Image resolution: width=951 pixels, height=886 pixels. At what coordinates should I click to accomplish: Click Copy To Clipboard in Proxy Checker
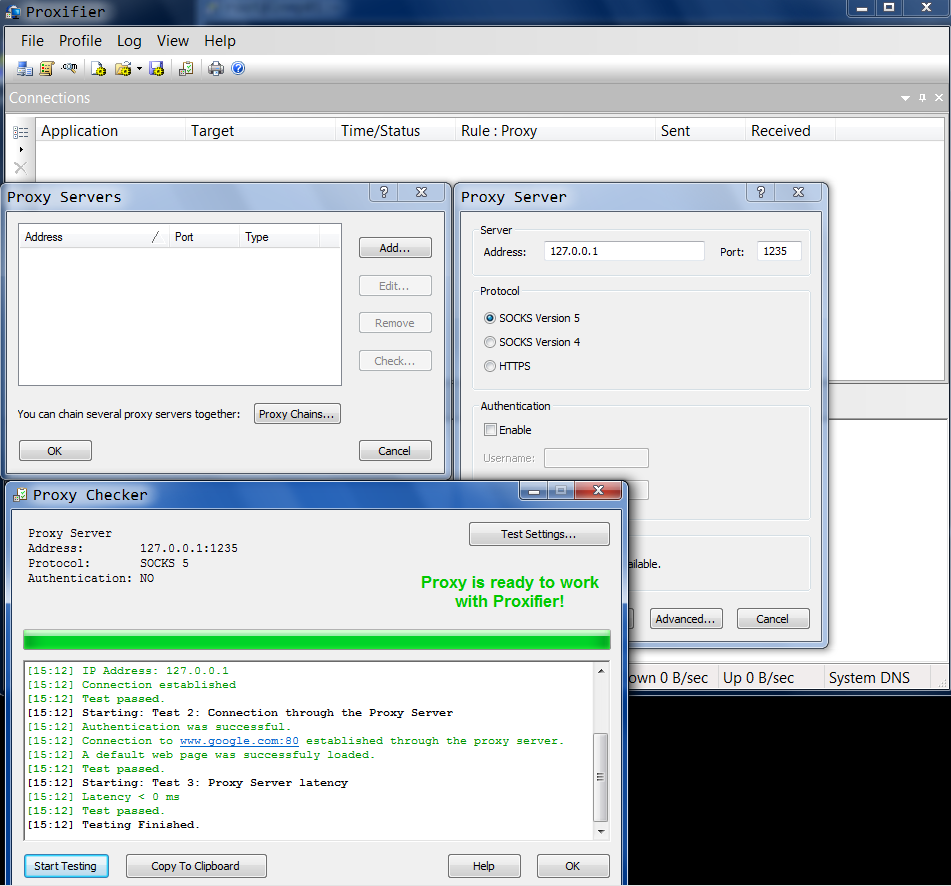[196, 866]
